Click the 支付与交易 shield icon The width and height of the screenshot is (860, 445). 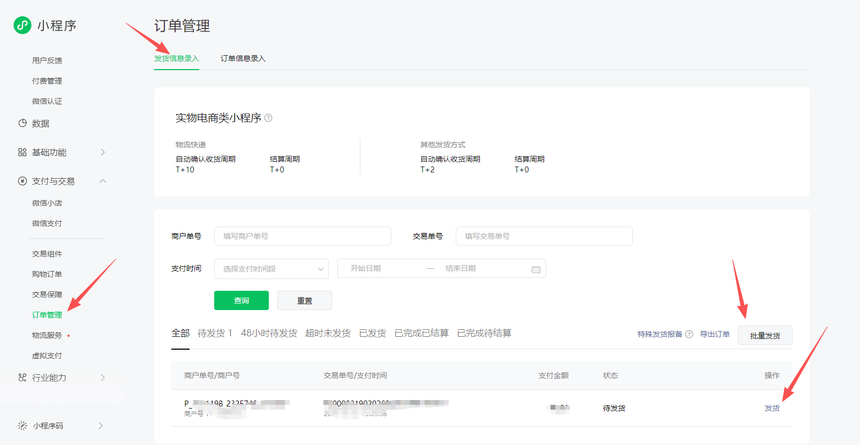click(22, 181)
